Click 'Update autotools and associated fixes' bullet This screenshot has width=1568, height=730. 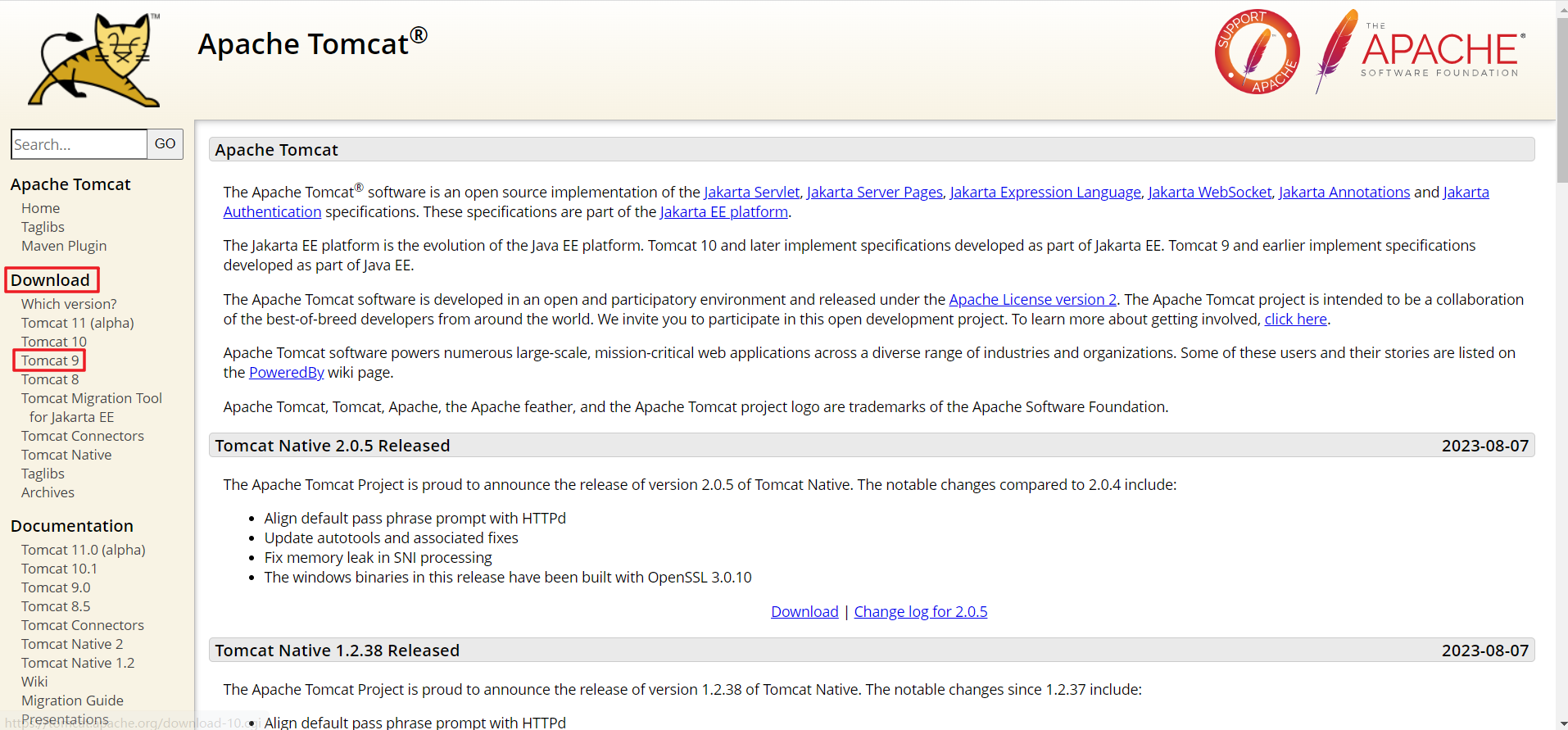pyautogui.click(x=391, y=537)
